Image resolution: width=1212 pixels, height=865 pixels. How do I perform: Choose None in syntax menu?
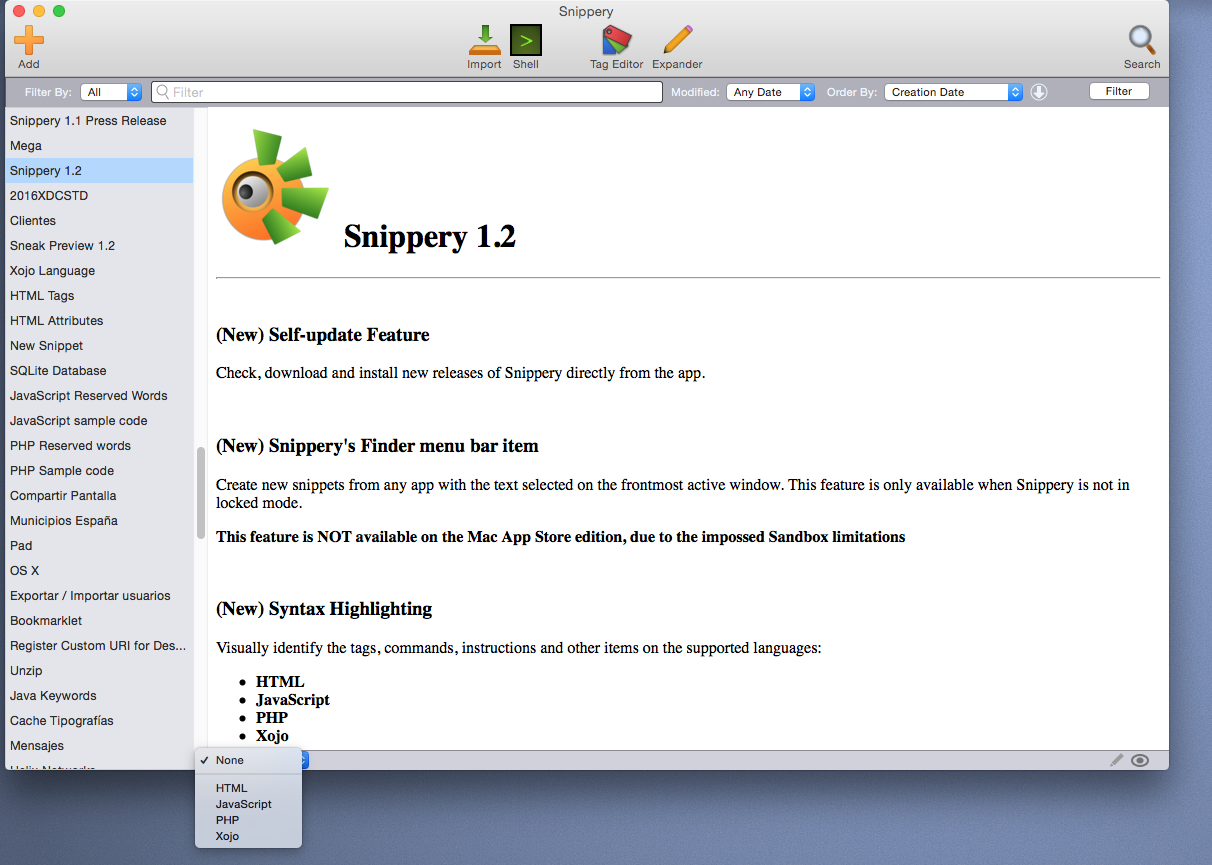[248, 760]
